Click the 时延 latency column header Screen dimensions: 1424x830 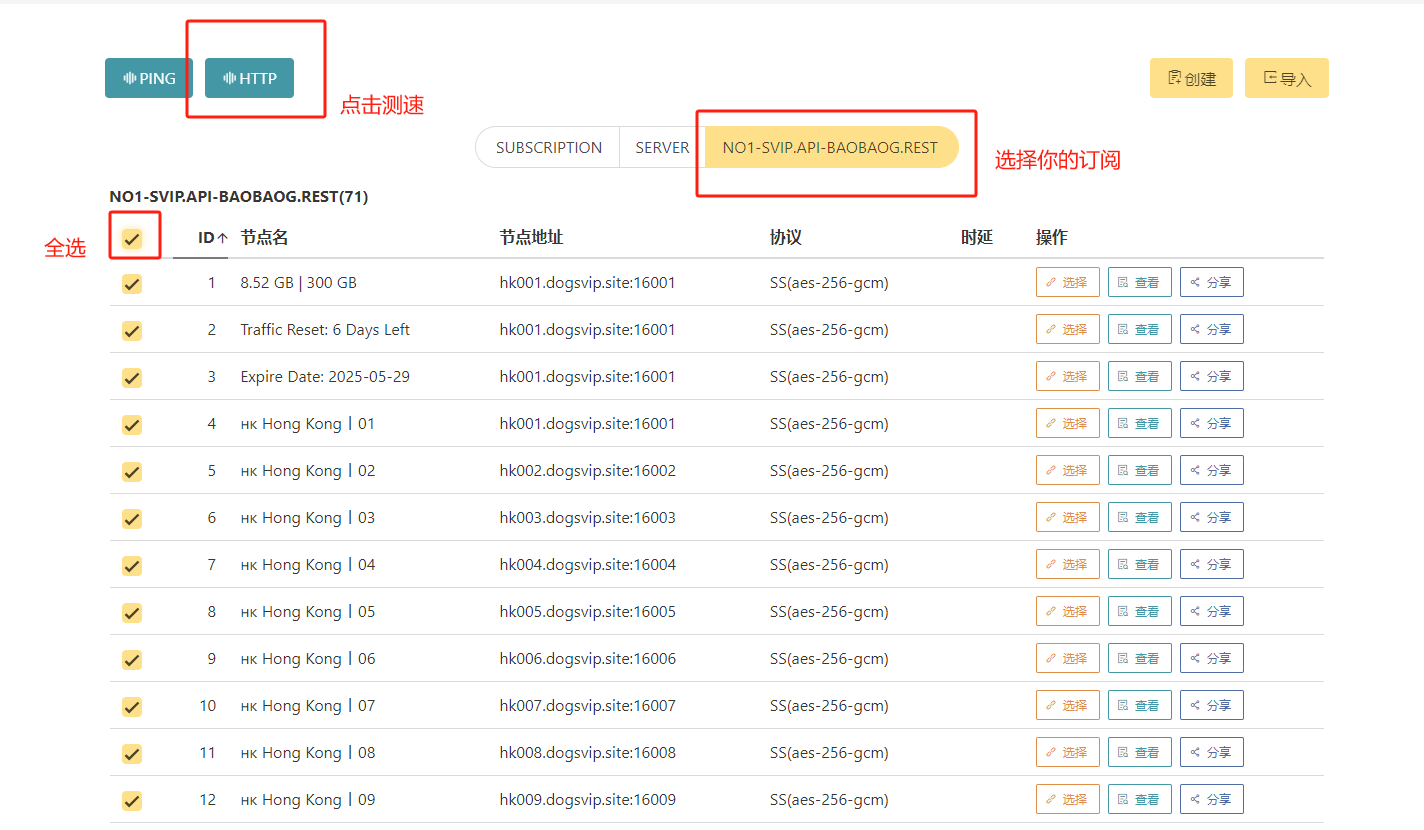[x=976, y=238]
